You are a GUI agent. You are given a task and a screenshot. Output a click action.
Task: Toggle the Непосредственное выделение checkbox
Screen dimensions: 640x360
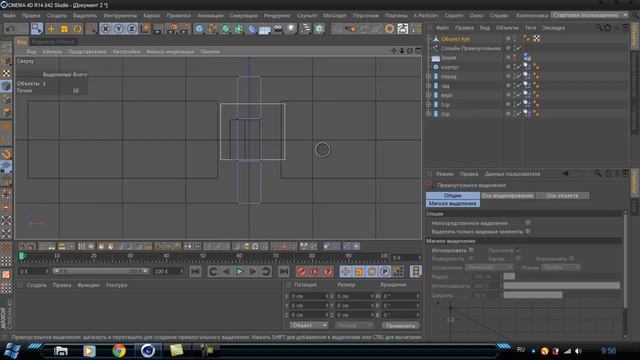tap(528, 223)
